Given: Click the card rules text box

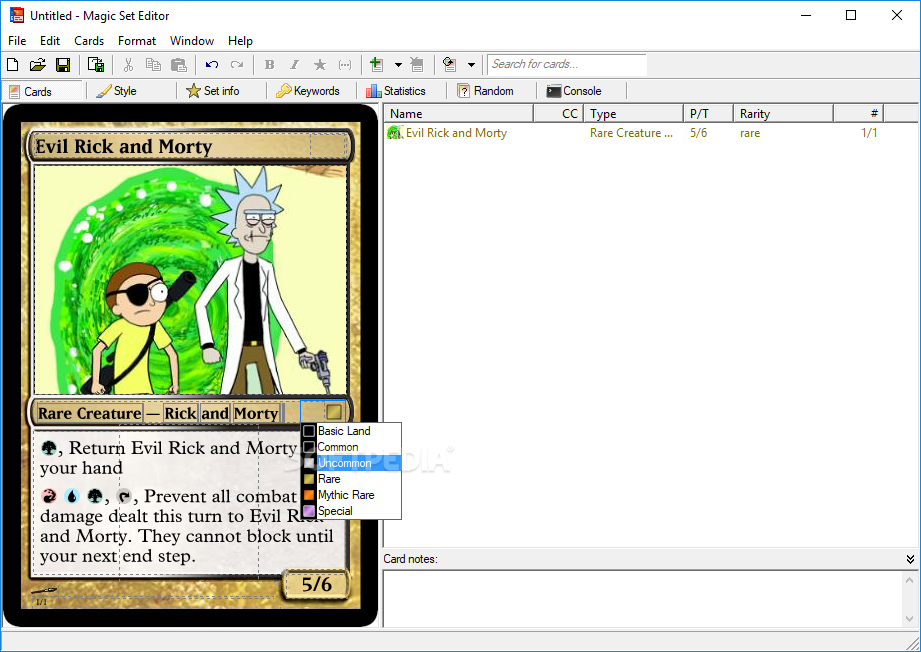Looking at the screenshot, I should click(x=189, y=502).
